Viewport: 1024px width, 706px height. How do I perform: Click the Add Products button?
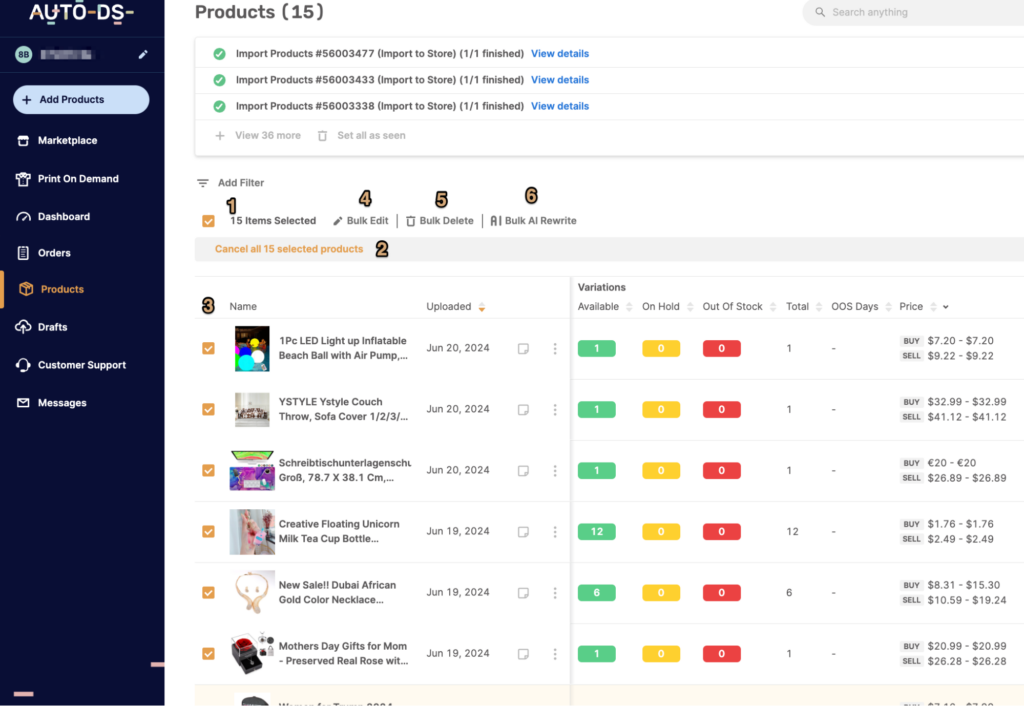(x=81, y=99)
